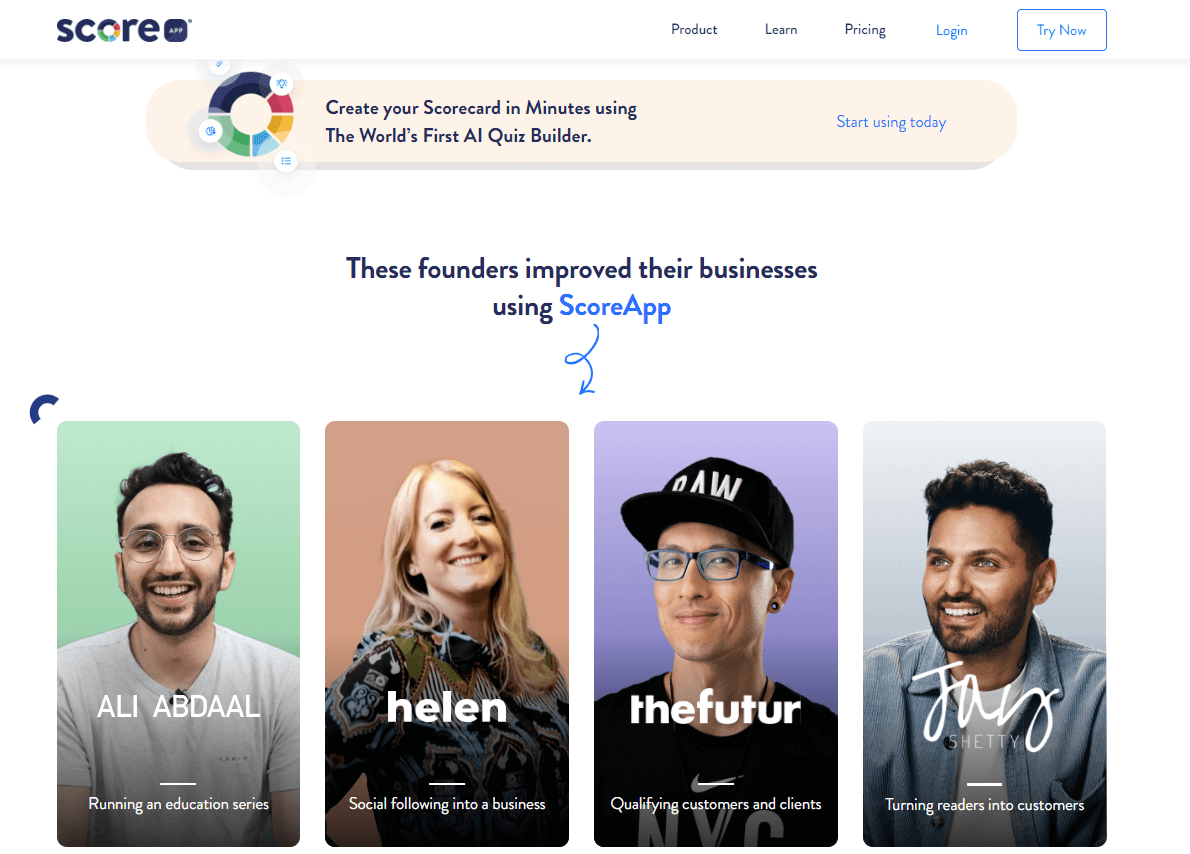Viewport: 1190px width, 854px height.
Task: Open thefutur founder card
Action: (716, 634)
